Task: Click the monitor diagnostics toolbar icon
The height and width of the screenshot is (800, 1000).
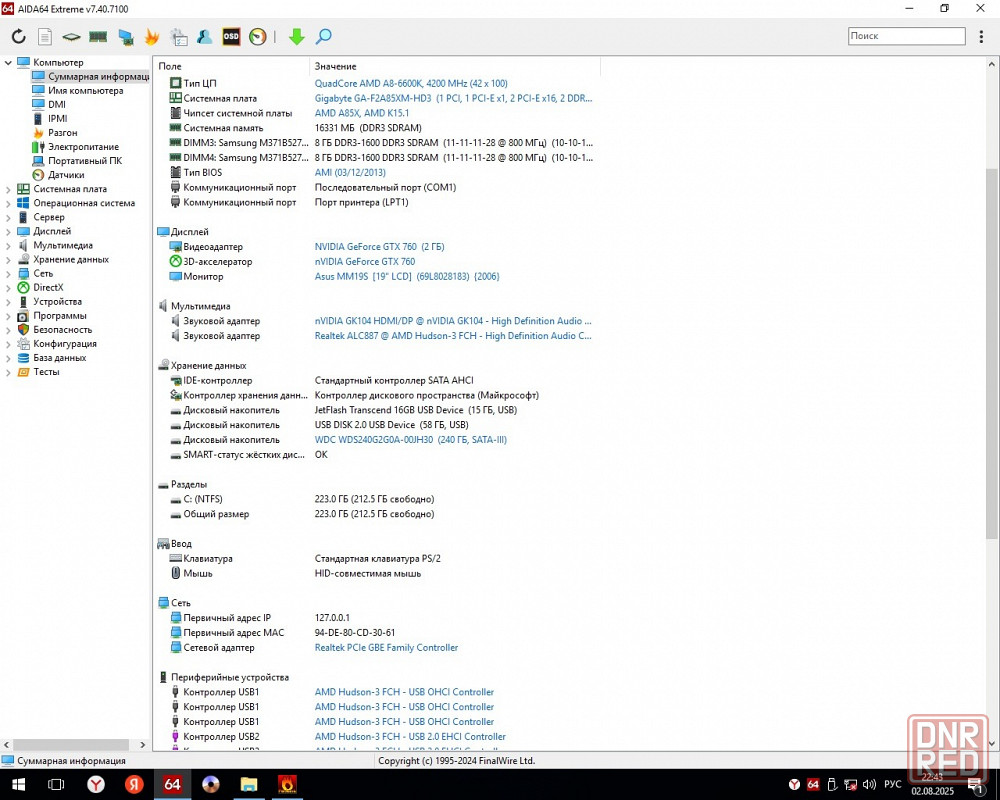Action: [126, 37]
